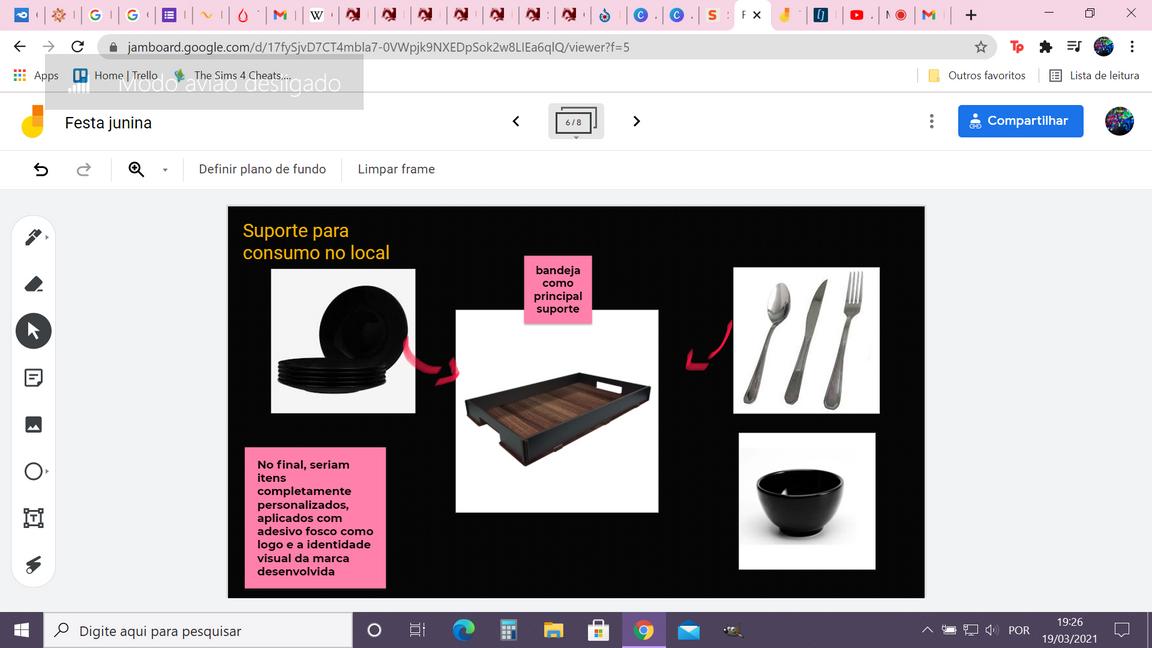Select the Pen drawing tool
This screenshot has height=648, width=1152.
pos(33,237)
